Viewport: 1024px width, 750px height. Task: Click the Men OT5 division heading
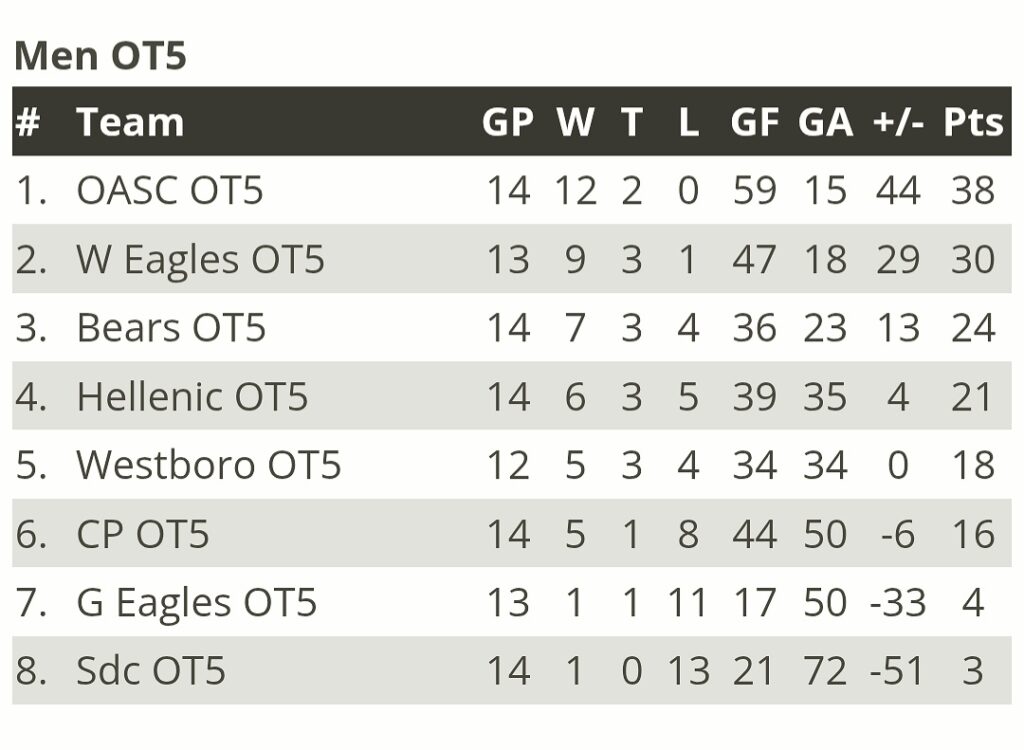(100, 56)
